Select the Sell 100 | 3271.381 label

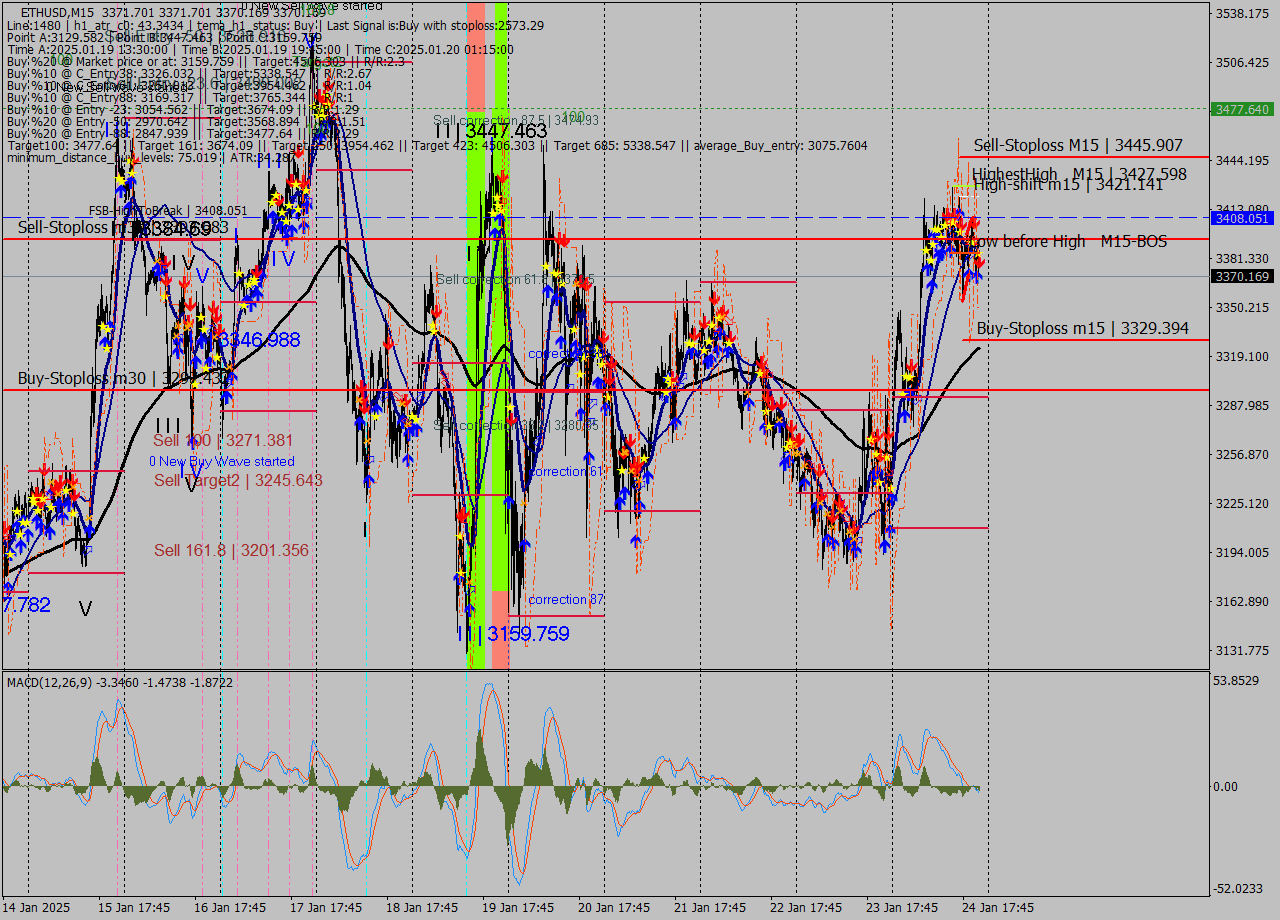click(223, 440)
